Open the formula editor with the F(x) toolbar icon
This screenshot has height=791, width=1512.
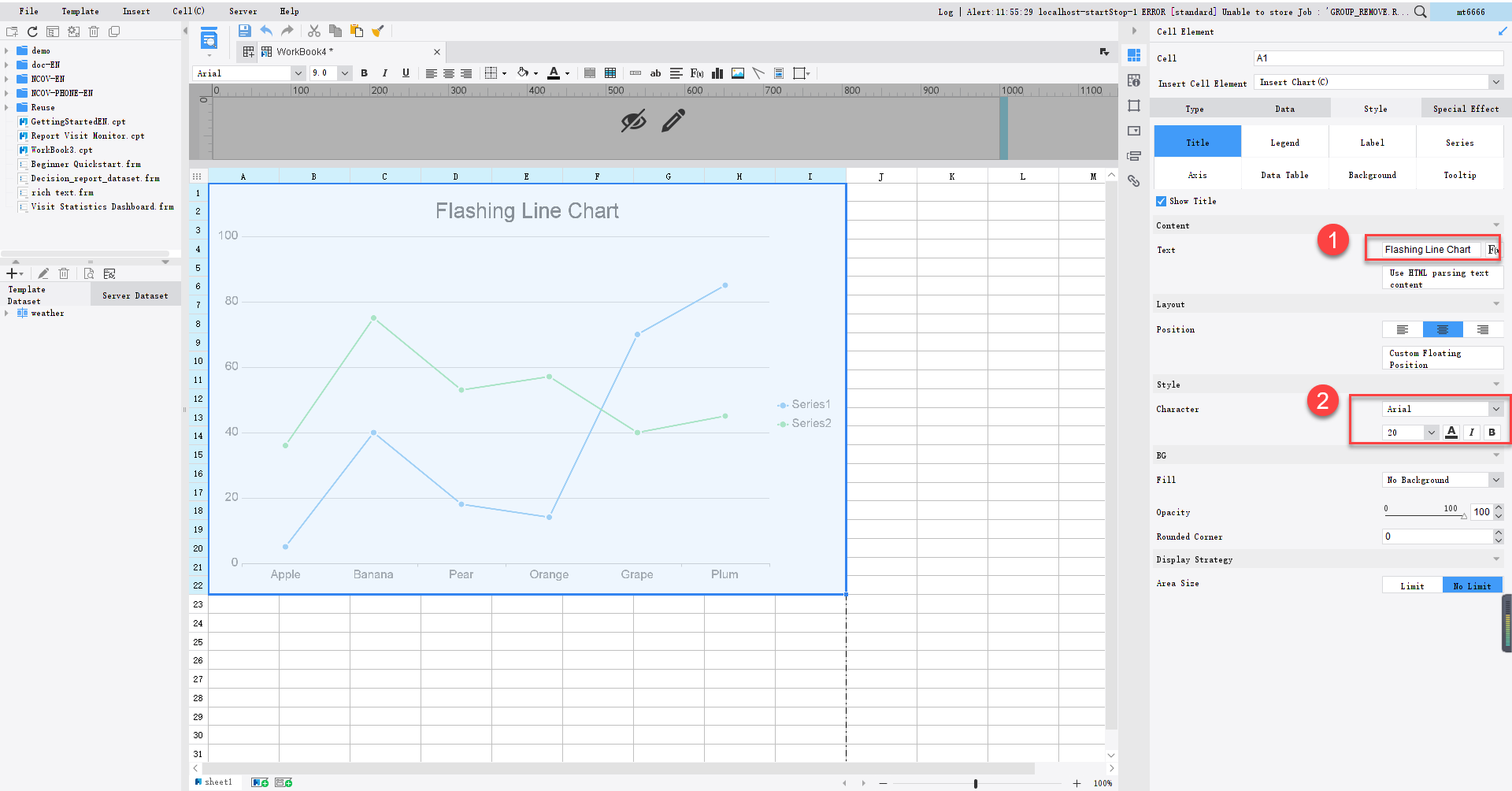(x=696, y=72)
